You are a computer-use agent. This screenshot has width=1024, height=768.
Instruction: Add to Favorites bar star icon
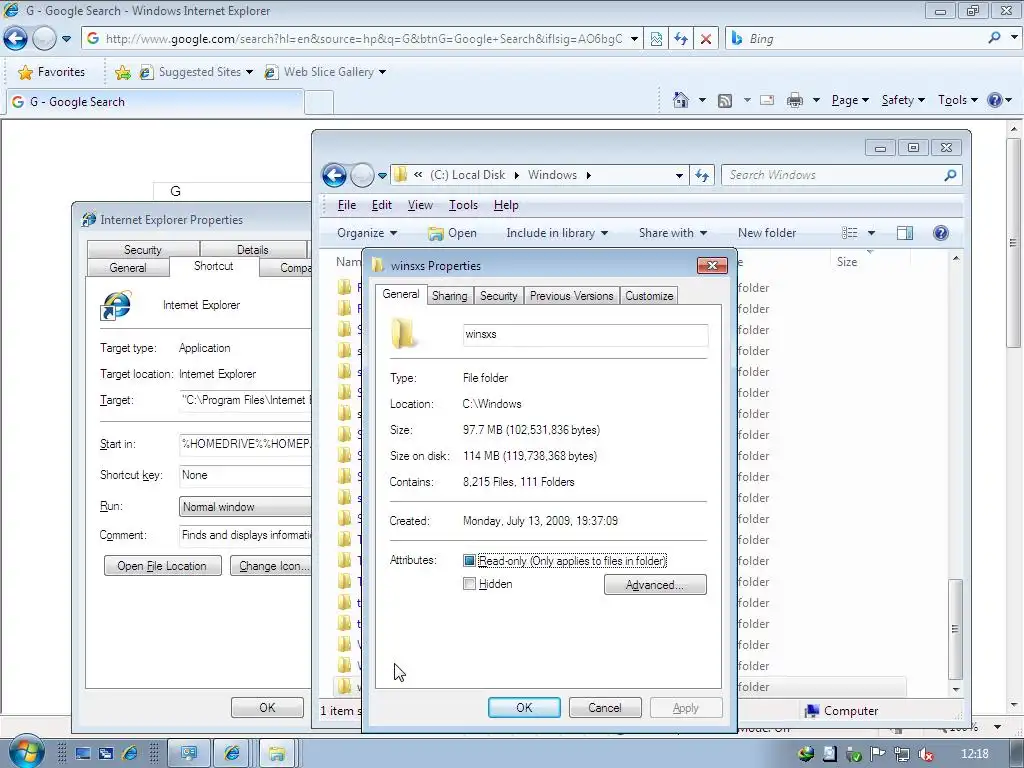(122, 72)
